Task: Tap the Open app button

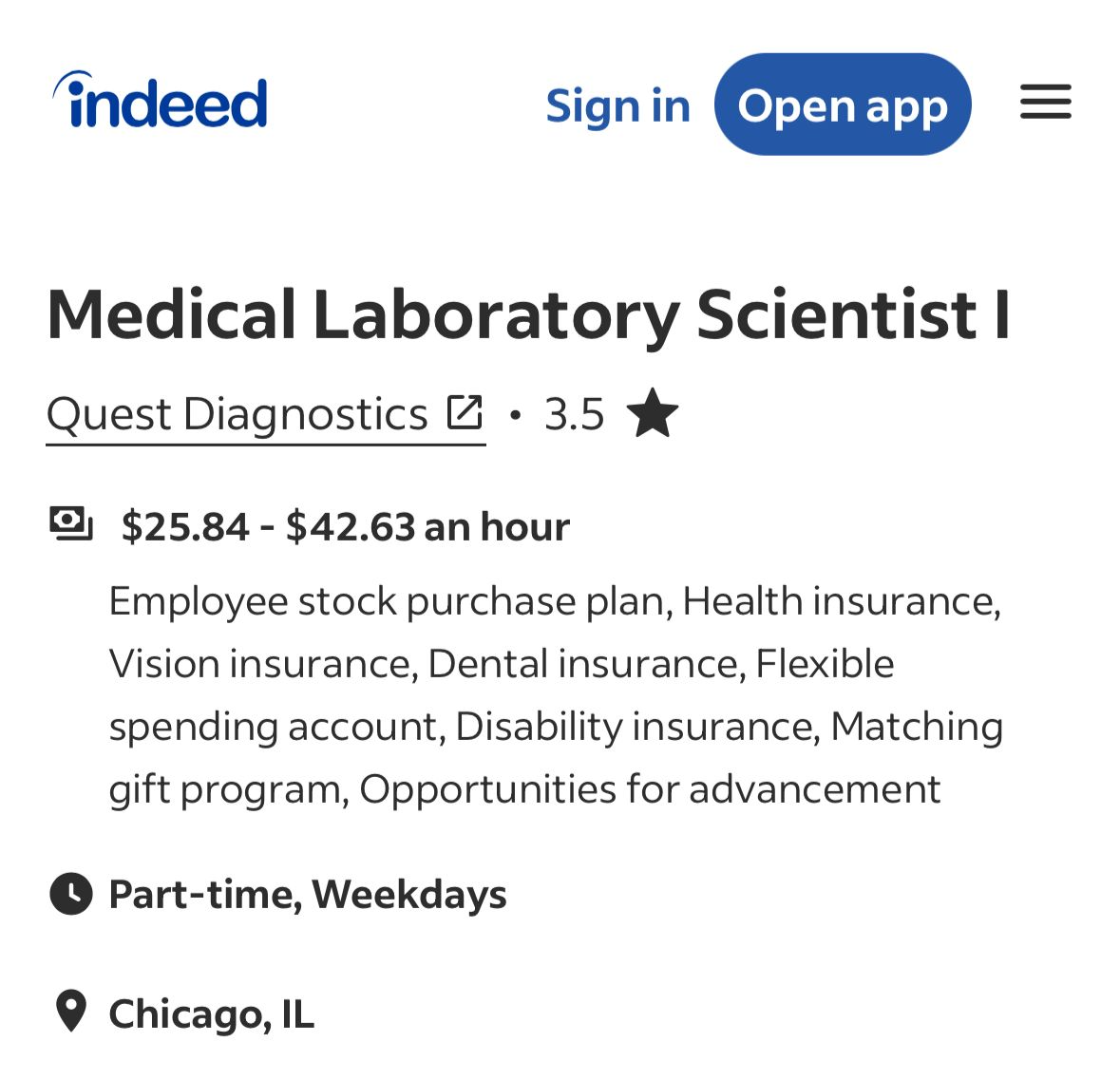Action: coord(843,104)
